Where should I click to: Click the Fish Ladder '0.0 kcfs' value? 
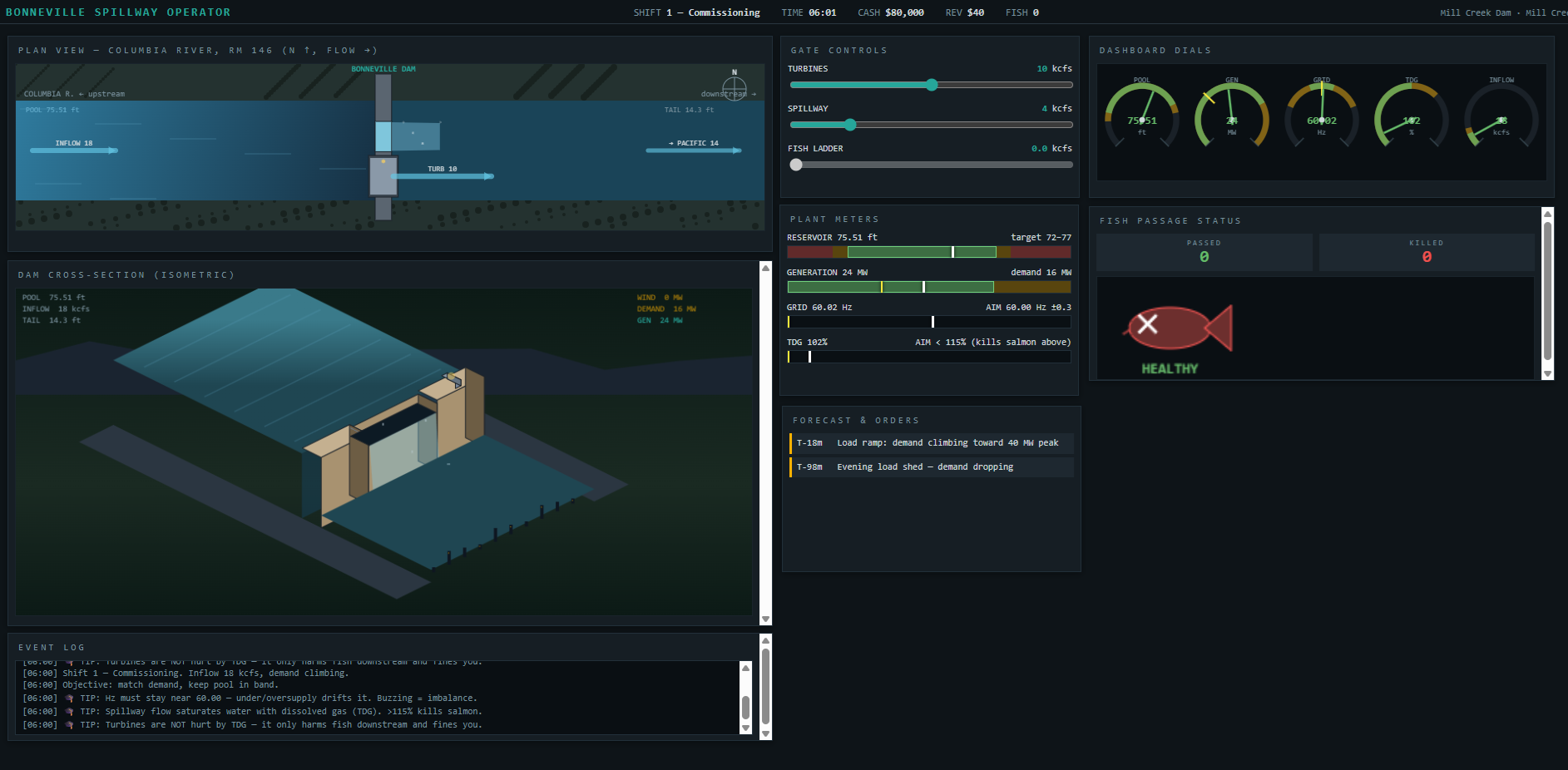click(x=1052, y=149)
